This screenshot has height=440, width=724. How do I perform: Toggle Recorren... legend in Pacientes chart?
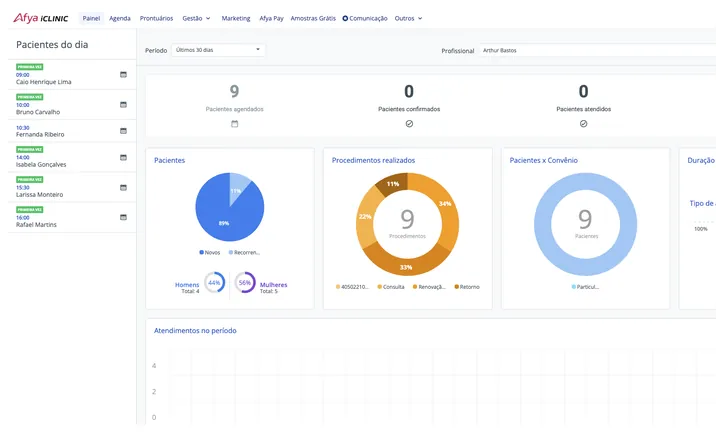pos(244,253)
